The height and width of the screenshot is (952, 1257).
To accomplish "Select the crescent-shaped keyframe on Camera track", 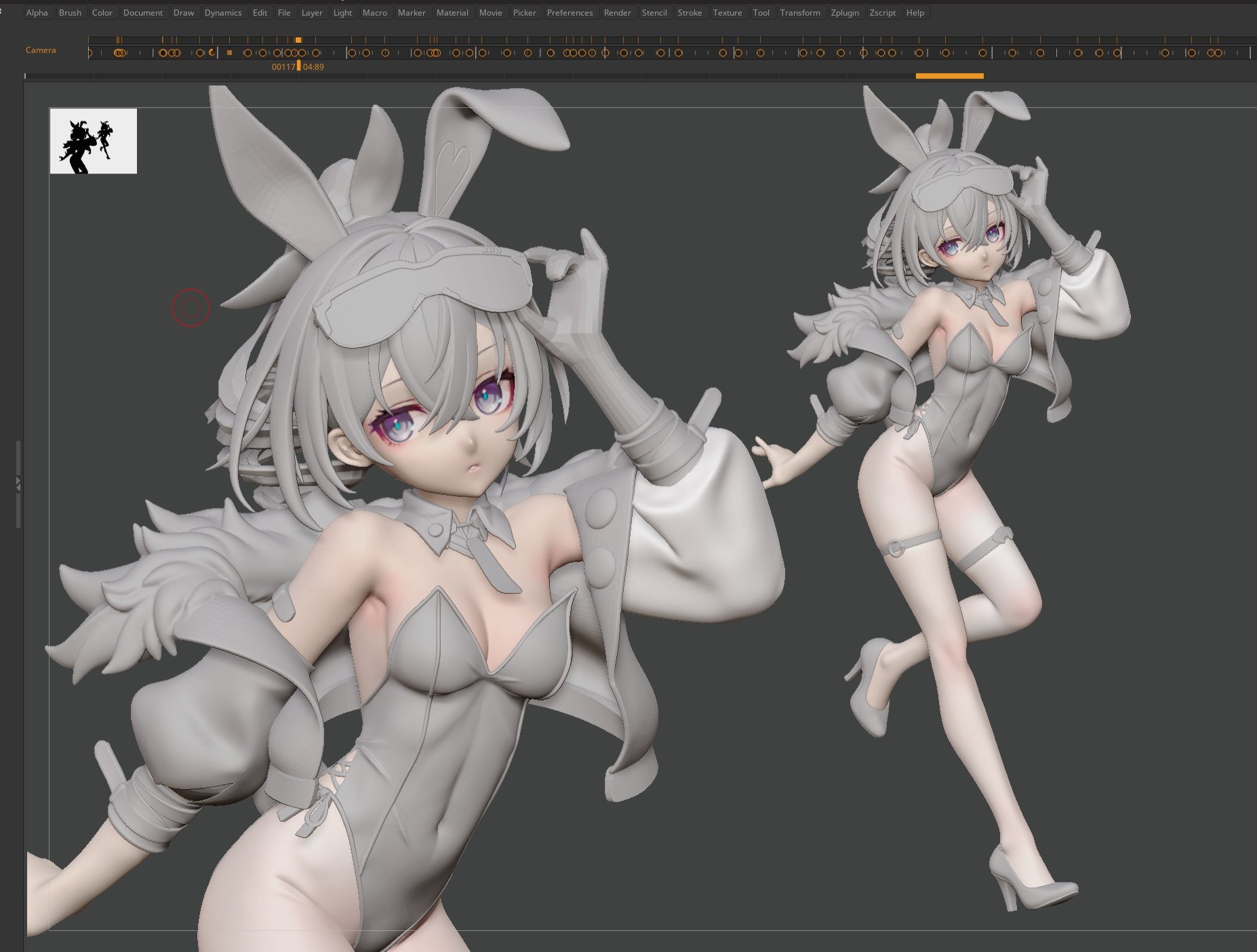I will 212,52.
